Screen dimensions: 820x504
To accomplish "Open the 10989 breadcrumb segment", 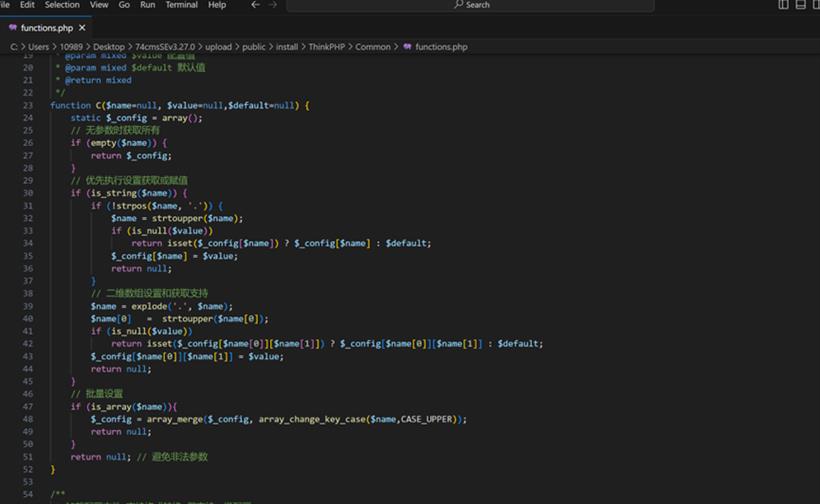I will coord(71,47).
